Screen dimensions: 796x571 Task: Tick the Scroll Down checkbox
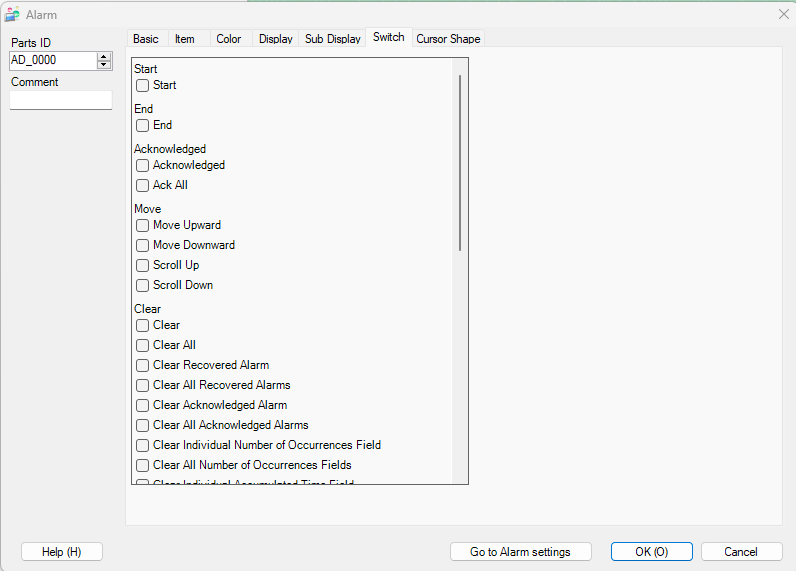tap(143, 285)
